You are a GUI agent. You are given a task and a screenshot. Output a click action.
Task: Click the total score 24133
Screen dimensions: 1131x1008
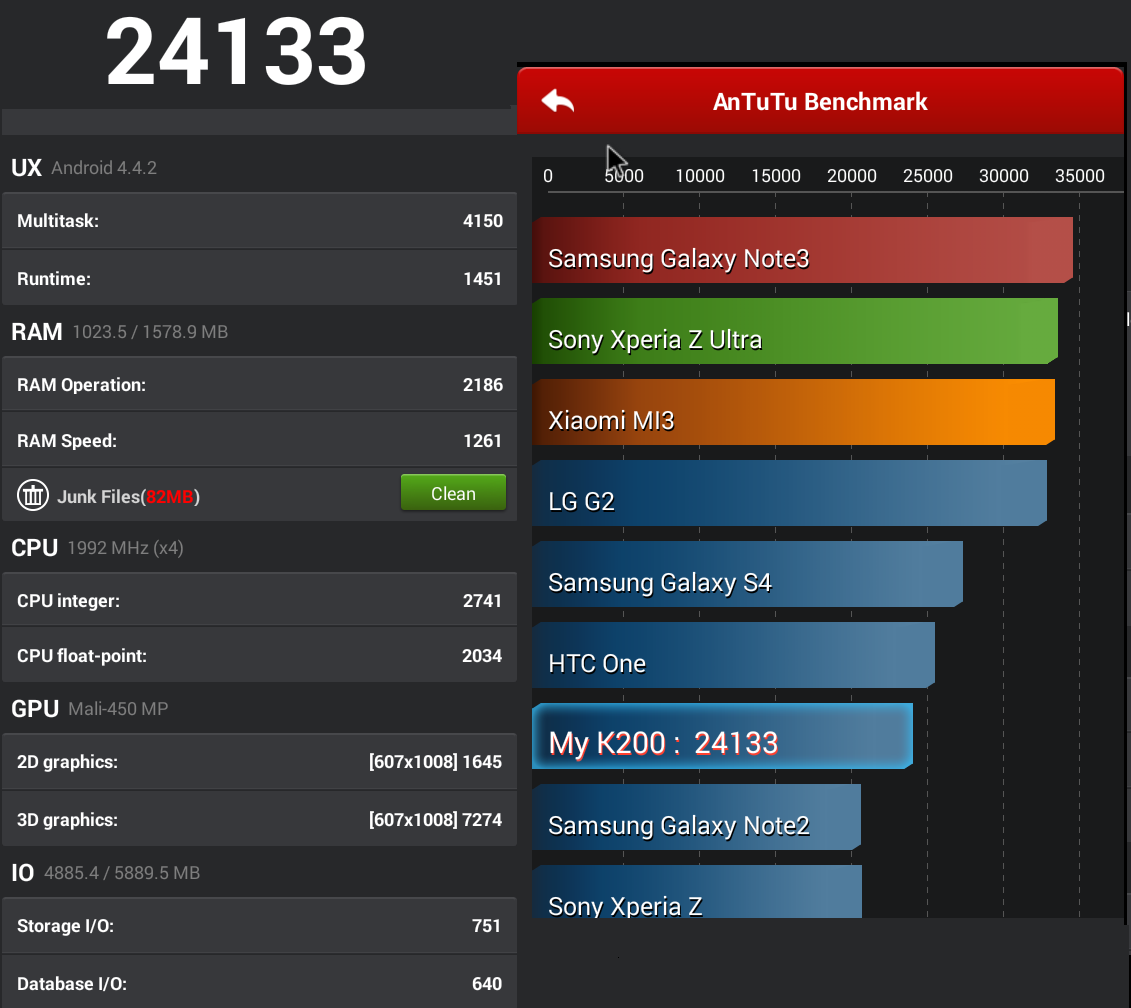(x=237, y=52)
